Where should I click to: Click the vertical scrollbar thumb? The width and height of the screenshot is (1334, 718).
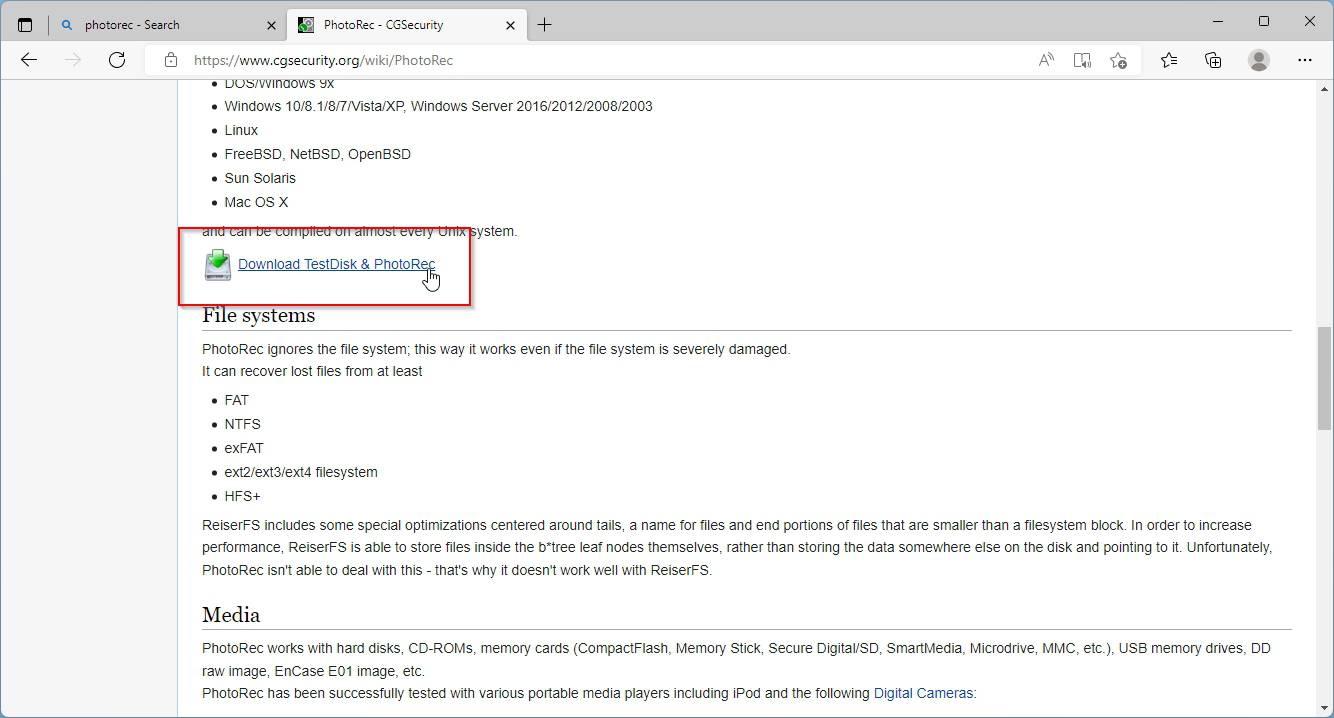1324,378
